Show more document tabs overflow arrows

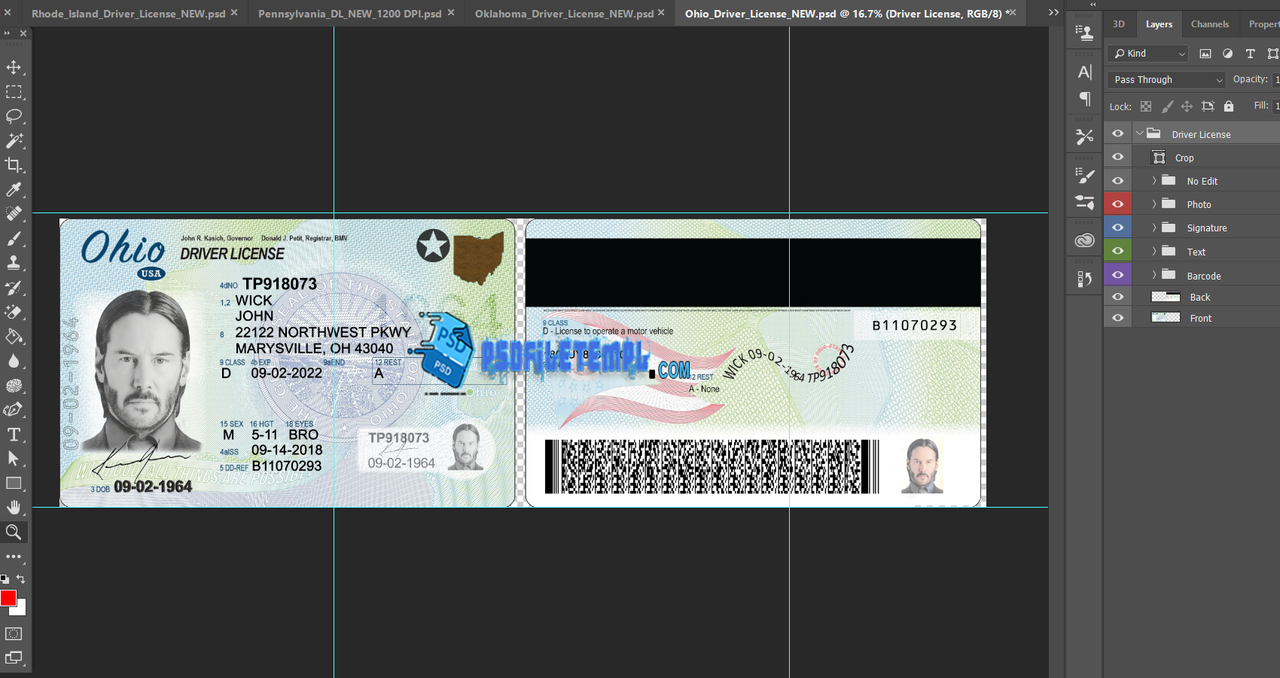1053,13
